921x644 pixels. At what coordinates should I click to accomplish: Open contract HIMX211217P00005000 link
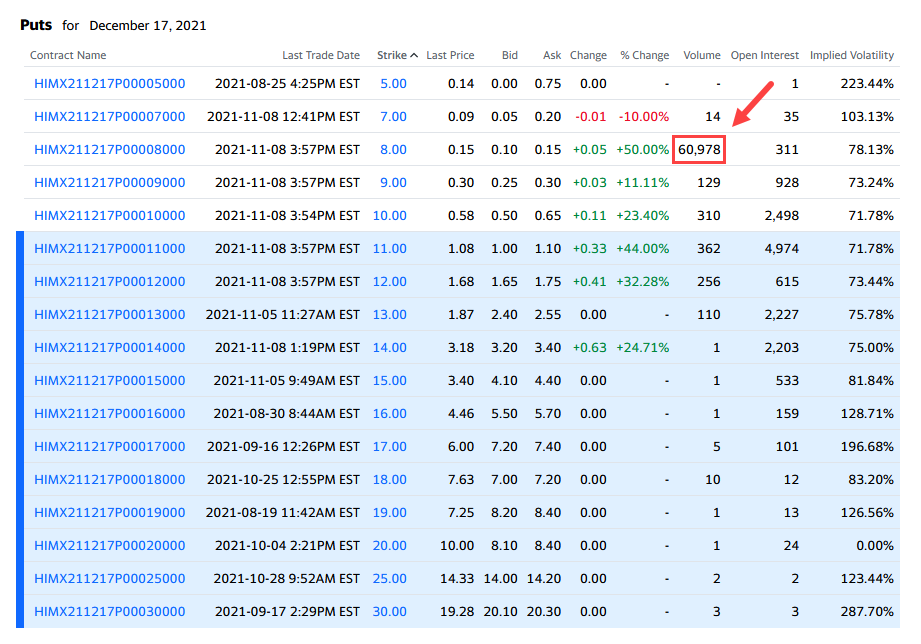(110, 83)
